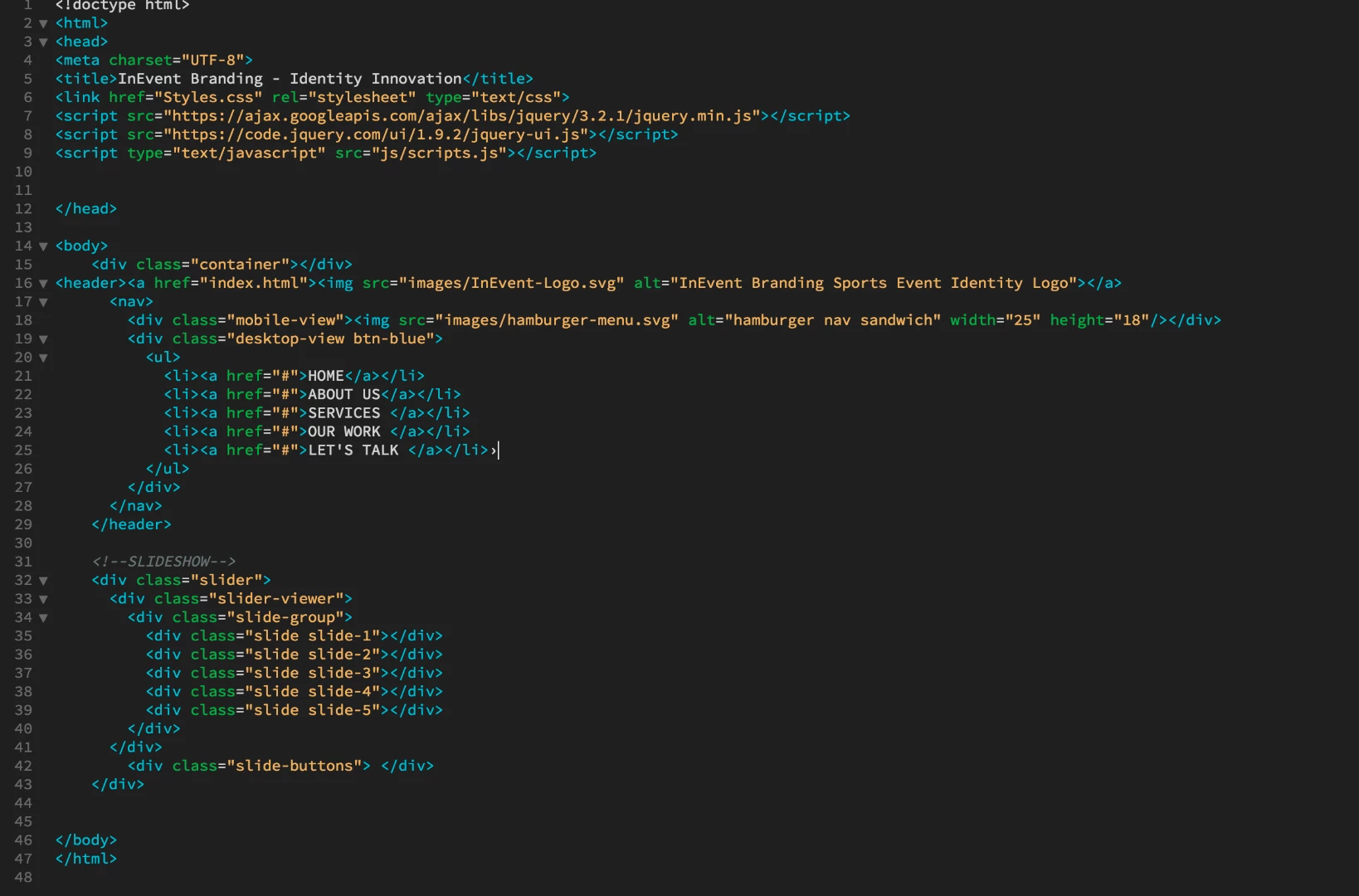Click line number 10 in the gutter
This screenshot has height=896, width=1359.
pos(23,172)
